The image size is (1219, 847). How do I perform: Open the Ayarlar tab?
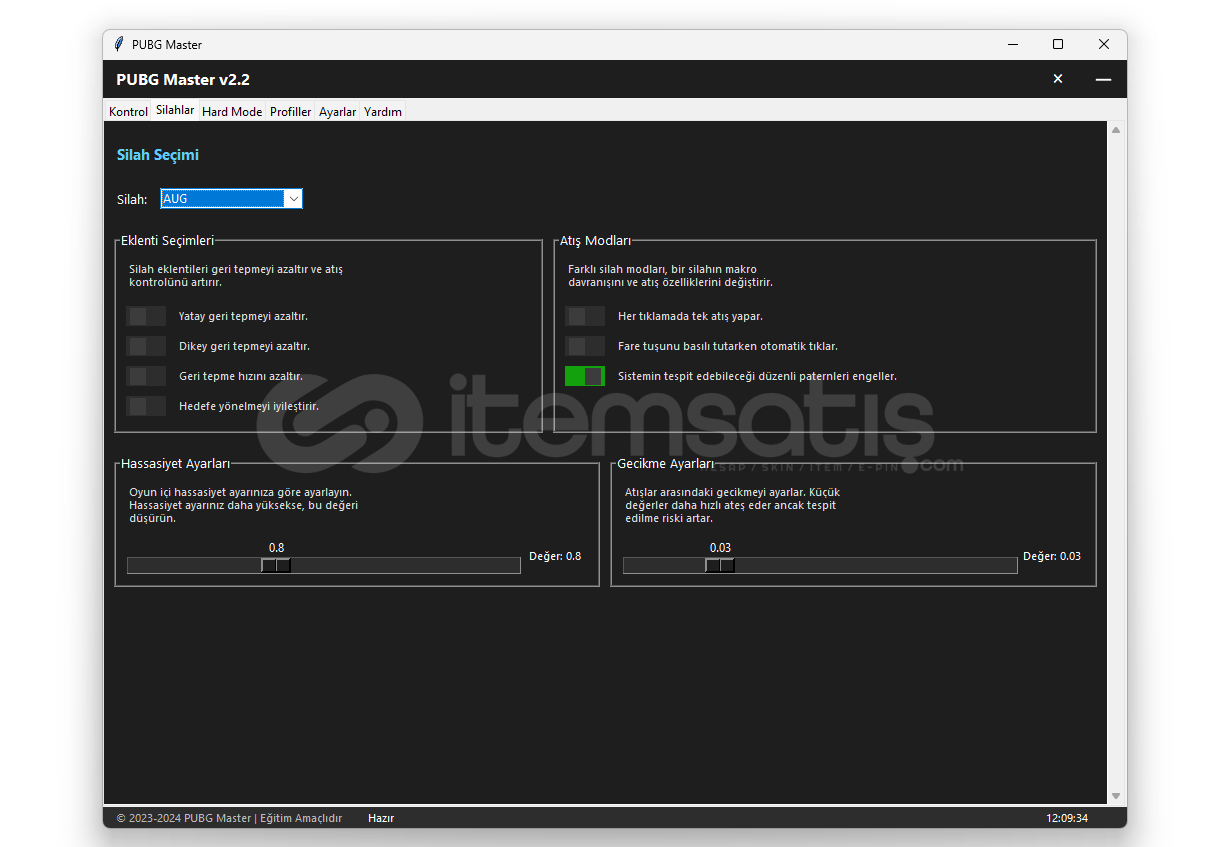click(x=338, y=112)
